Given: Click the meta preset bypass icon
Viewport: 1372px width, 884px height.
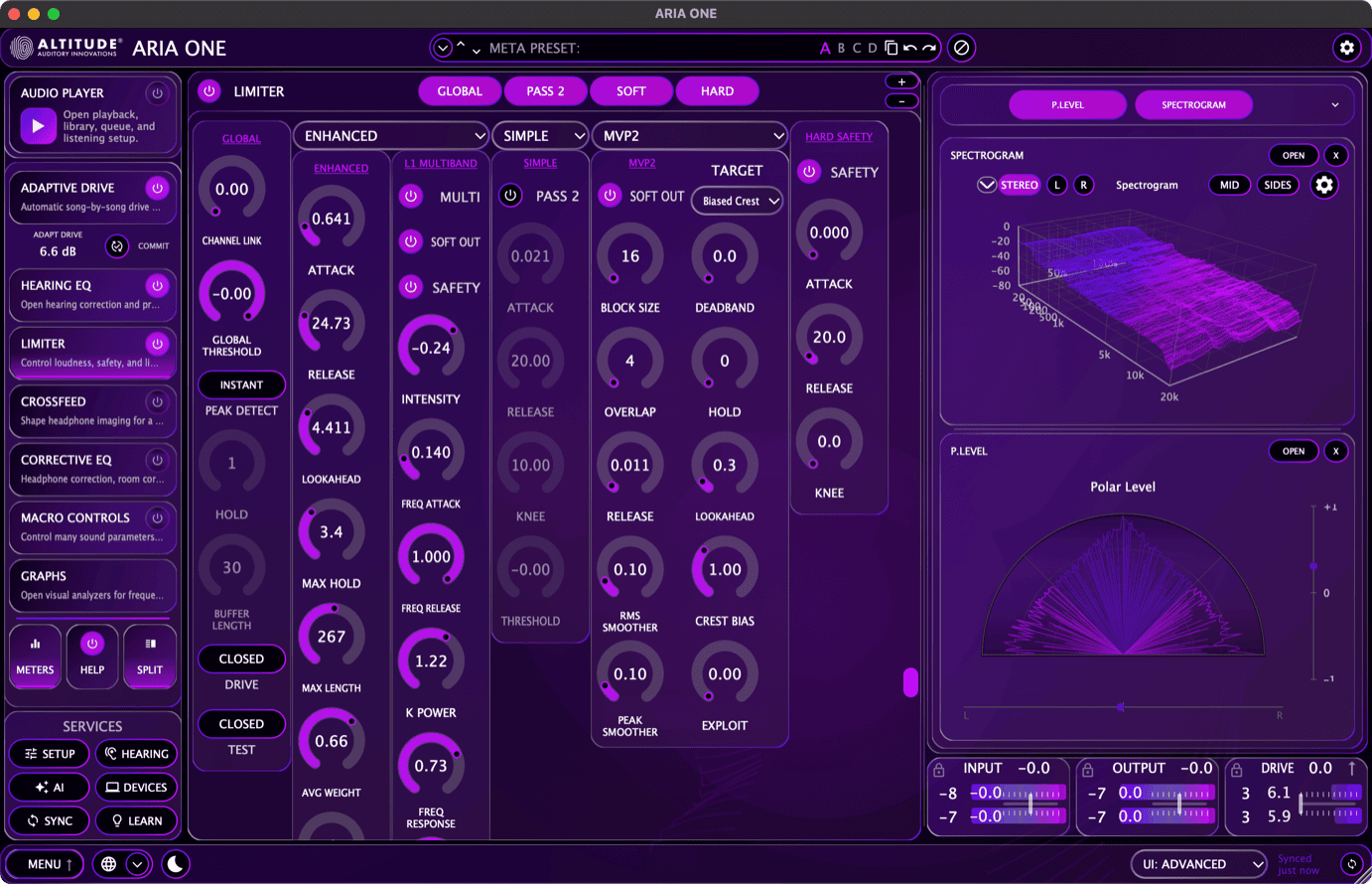Looking at the screenshot, I should 961,48.
